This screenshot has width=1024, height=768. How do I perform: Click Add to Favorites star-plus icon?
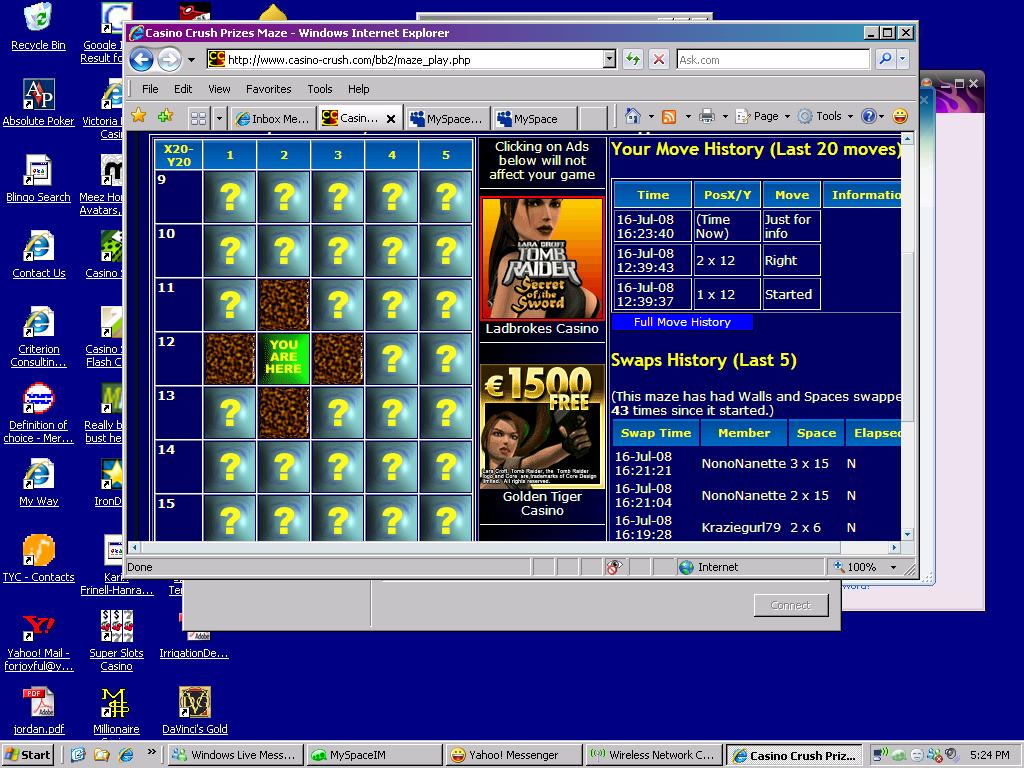click(x=165, y=116)
